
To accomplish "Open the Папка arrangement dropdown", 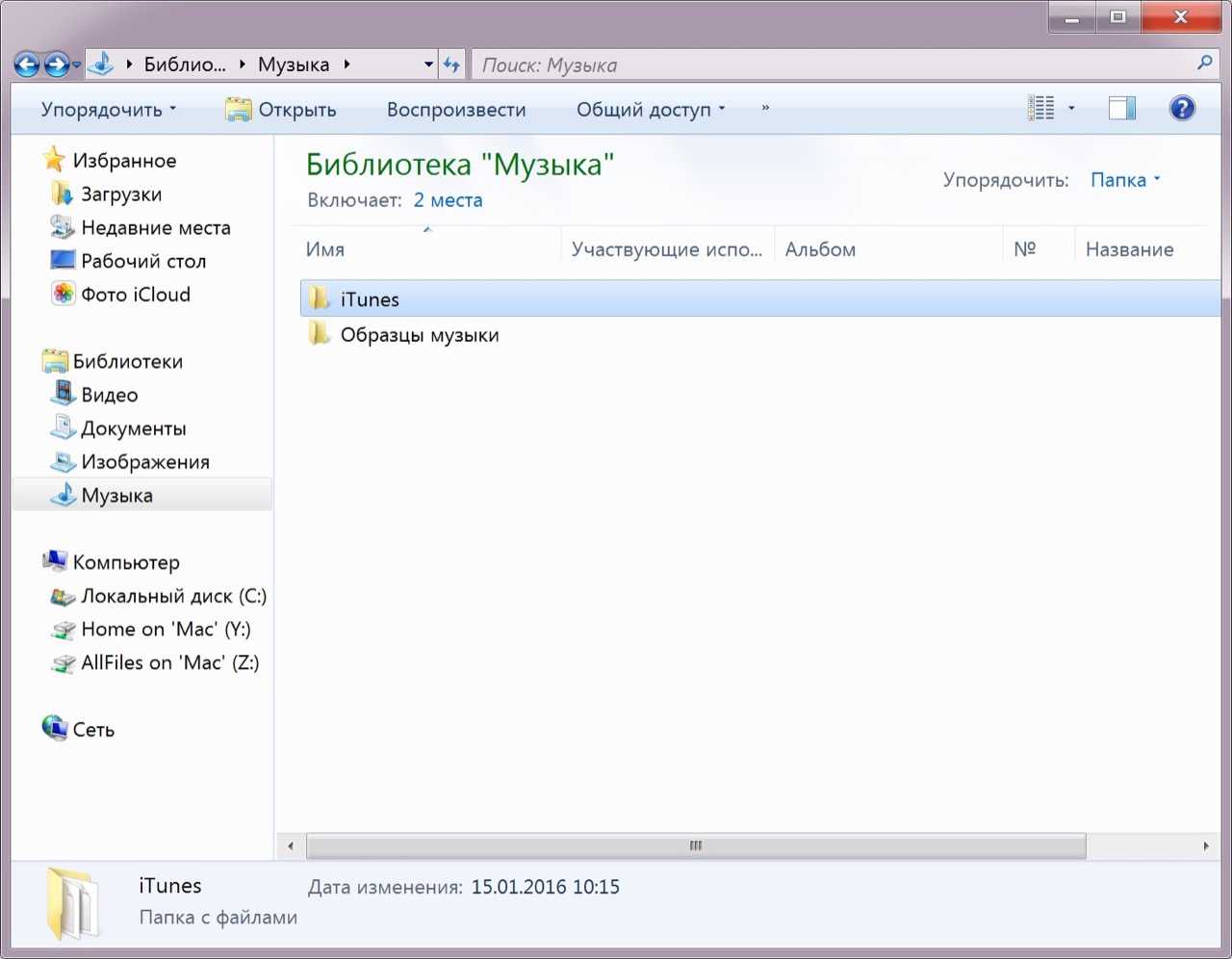I will (1124, 180).
